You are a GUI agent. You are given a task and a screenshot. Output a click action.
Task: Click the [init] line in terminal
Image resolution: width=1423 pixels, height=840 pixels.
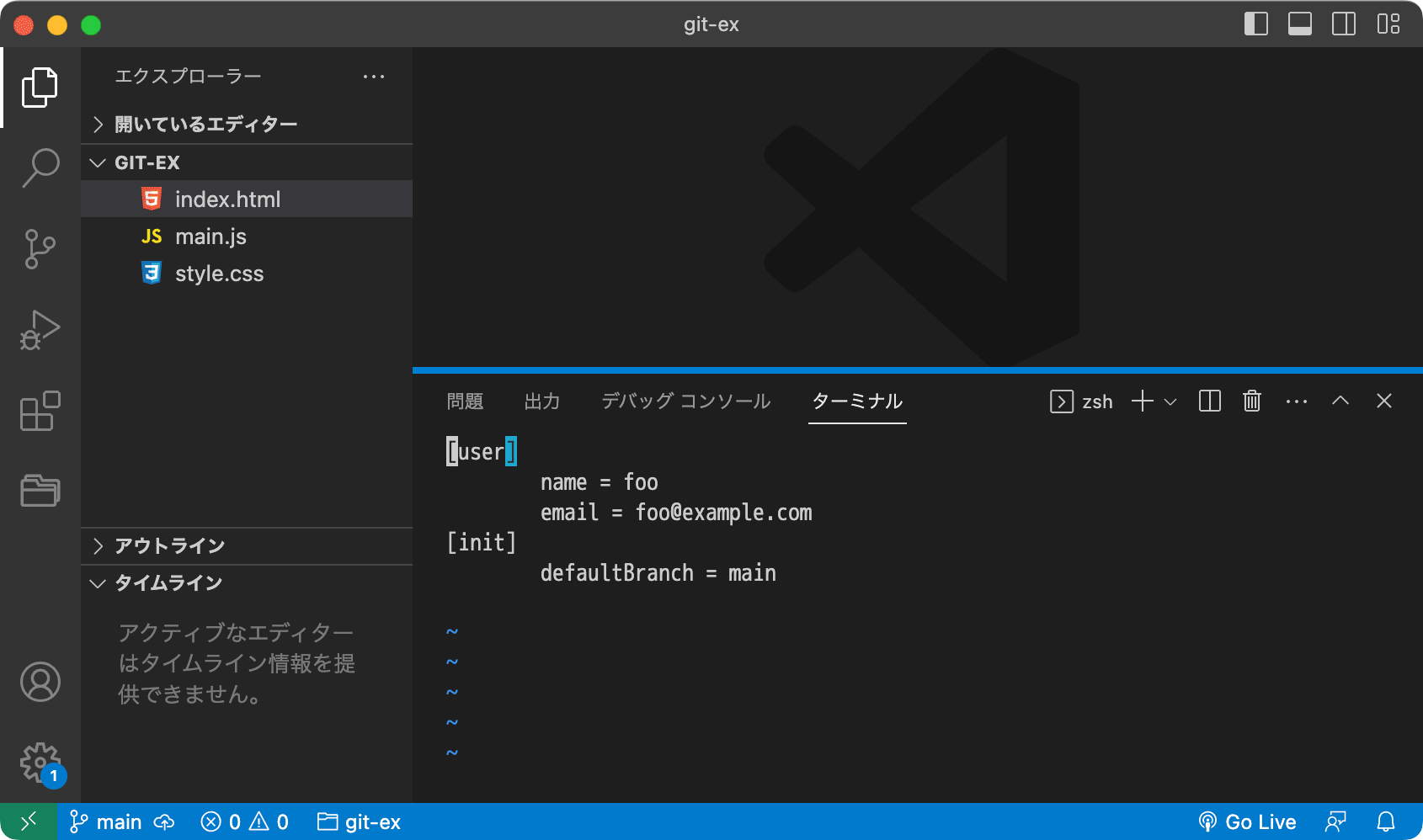coord(481,543)
